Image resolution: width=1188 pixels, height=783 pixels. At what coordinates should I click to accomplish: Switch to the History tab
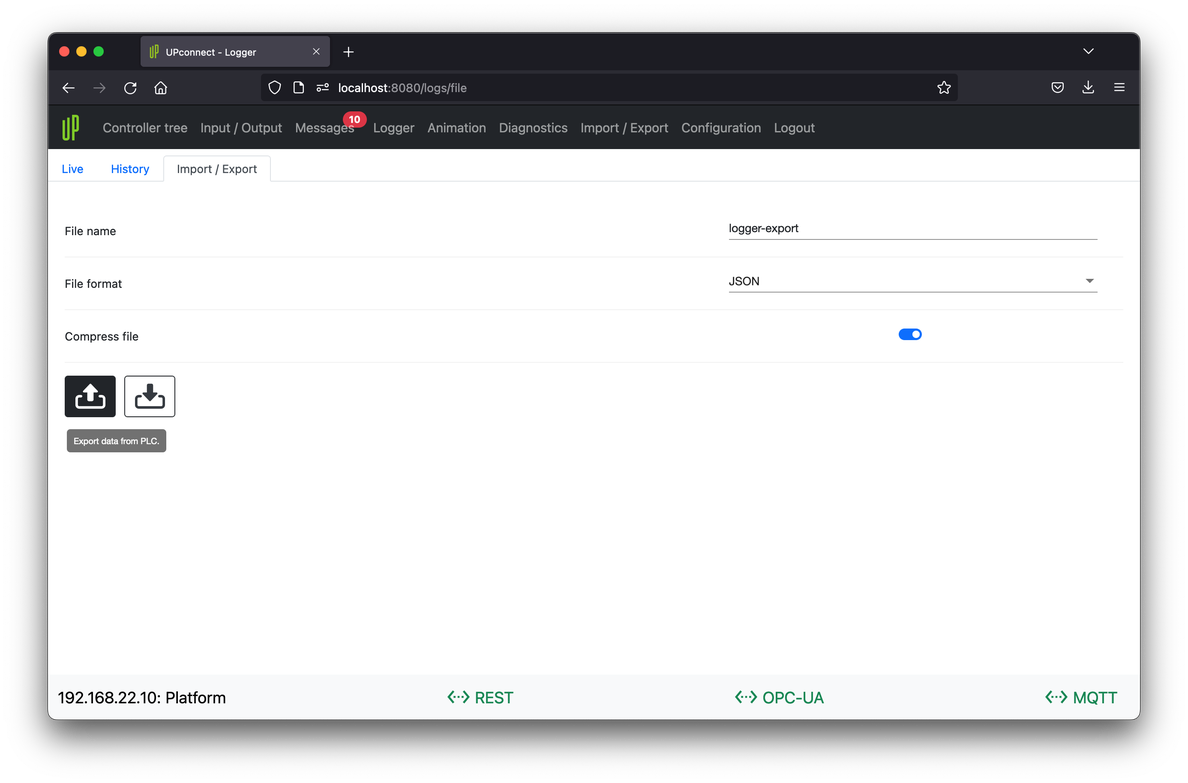[x=130, y=169]
